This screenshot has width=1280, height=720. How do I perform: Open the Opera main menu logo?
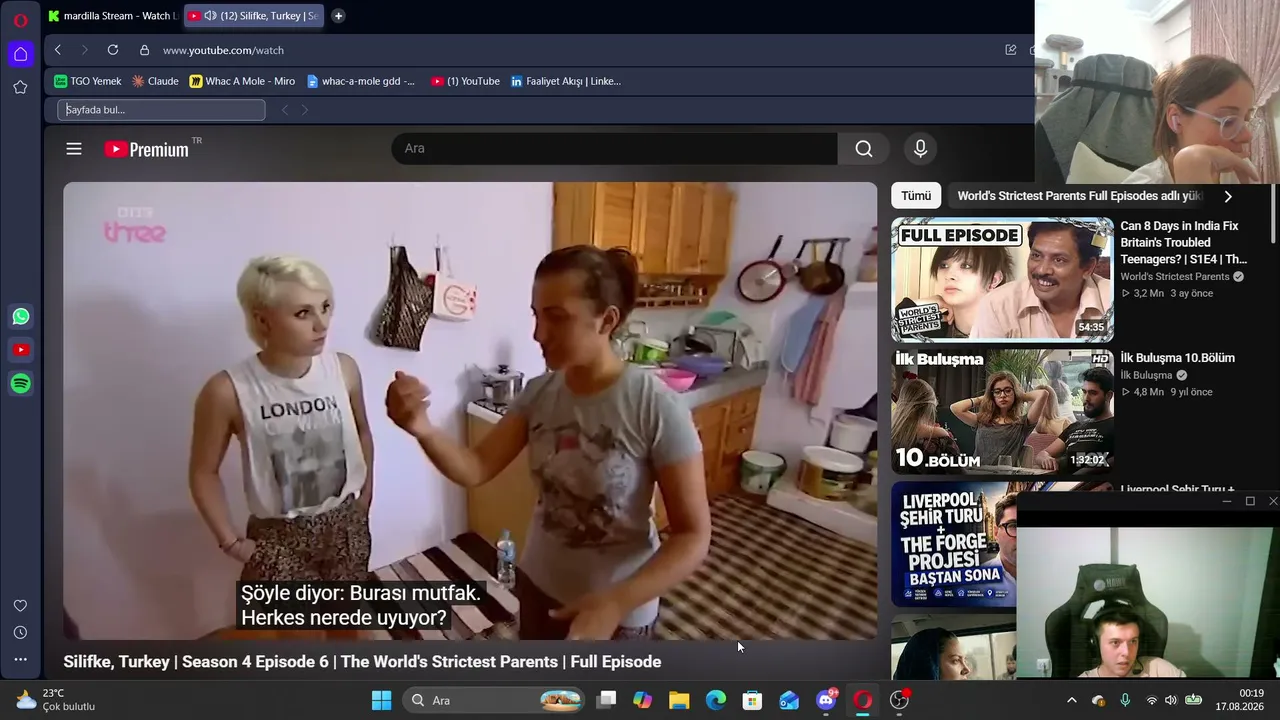click(20, 20)
